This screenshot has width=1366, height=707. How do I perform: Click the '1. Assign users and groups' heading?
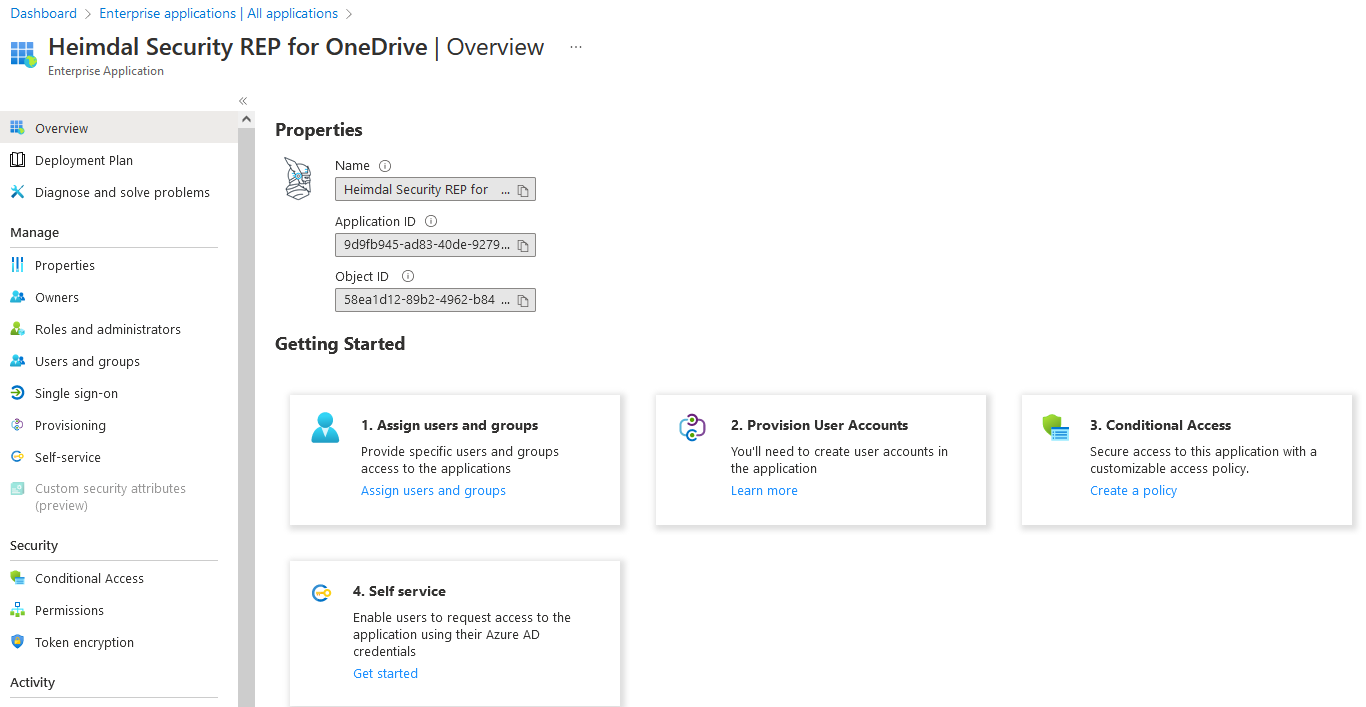pos(449,425)
